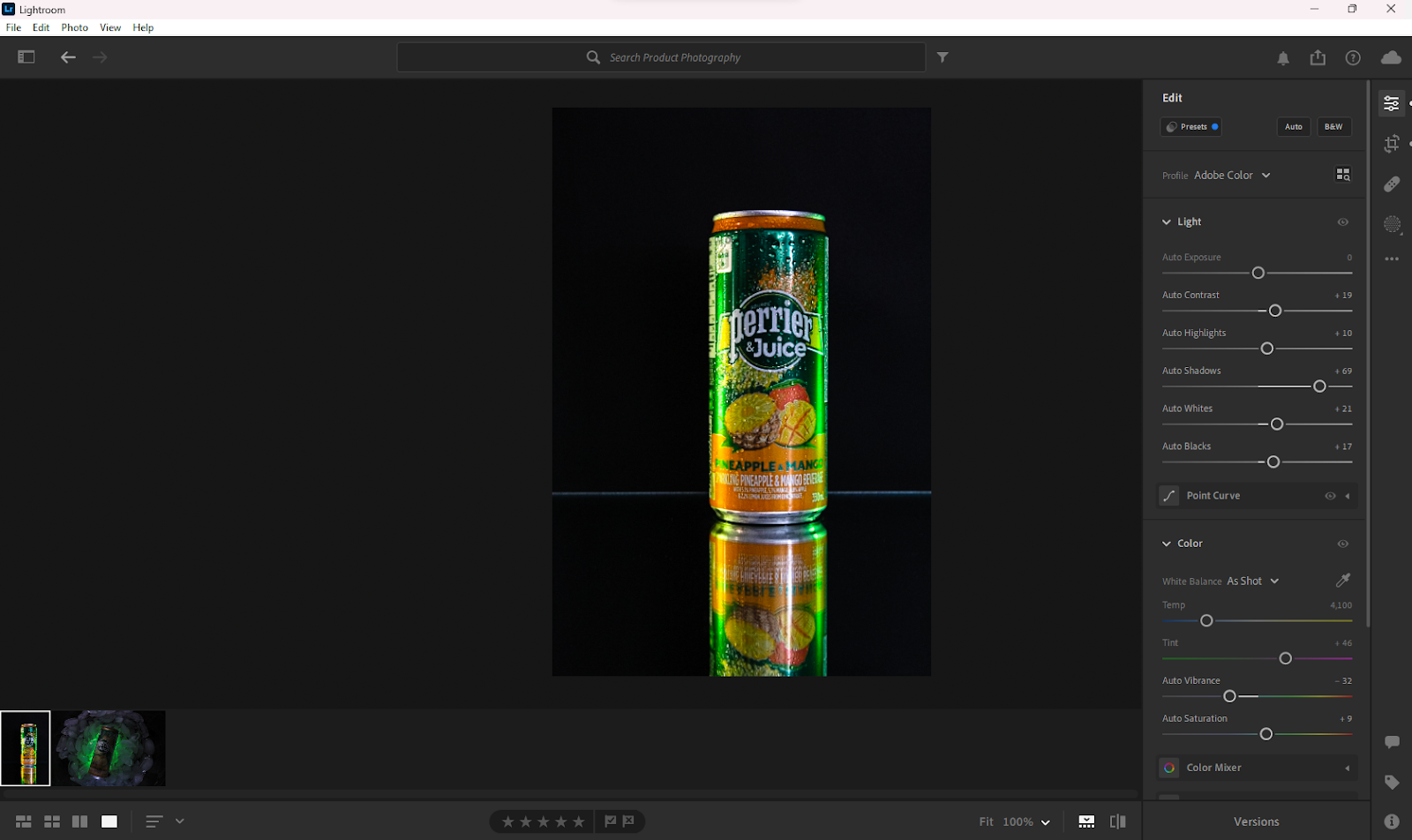Open the keywords tag icon
1412x840 pixels.
point(1392,783)
